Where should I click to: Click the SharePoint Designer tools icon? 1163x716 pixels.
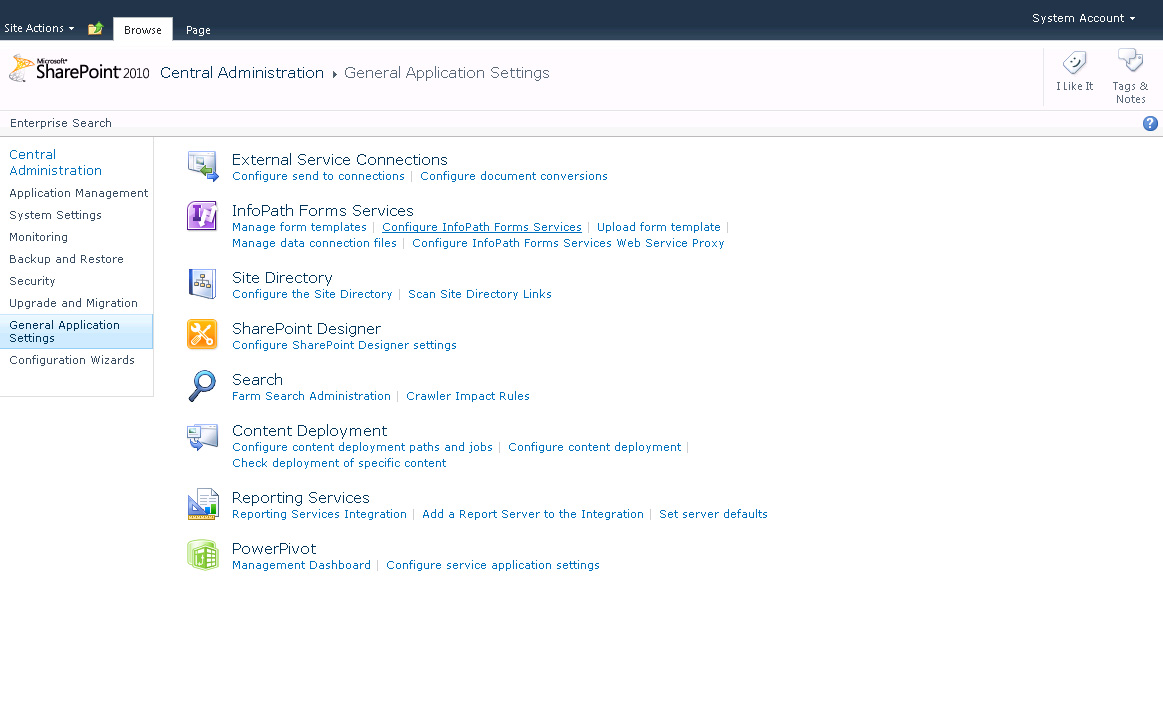[202, 334]
